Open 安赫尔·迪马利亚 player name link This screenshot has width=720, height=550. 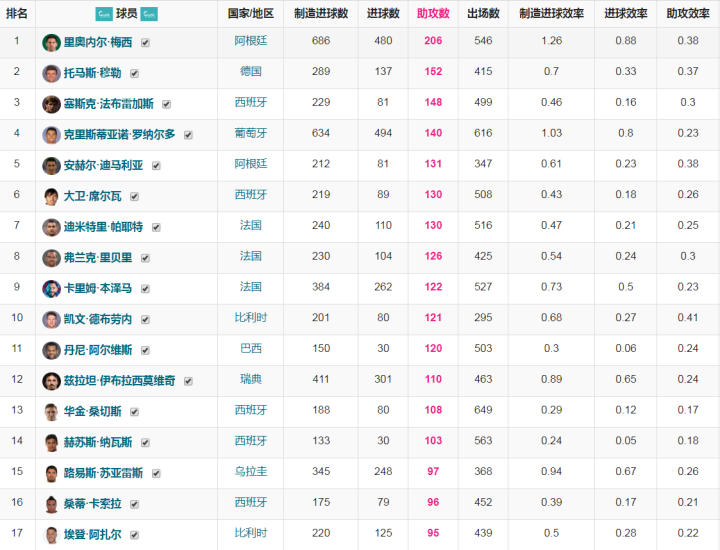tap(103, 166)
